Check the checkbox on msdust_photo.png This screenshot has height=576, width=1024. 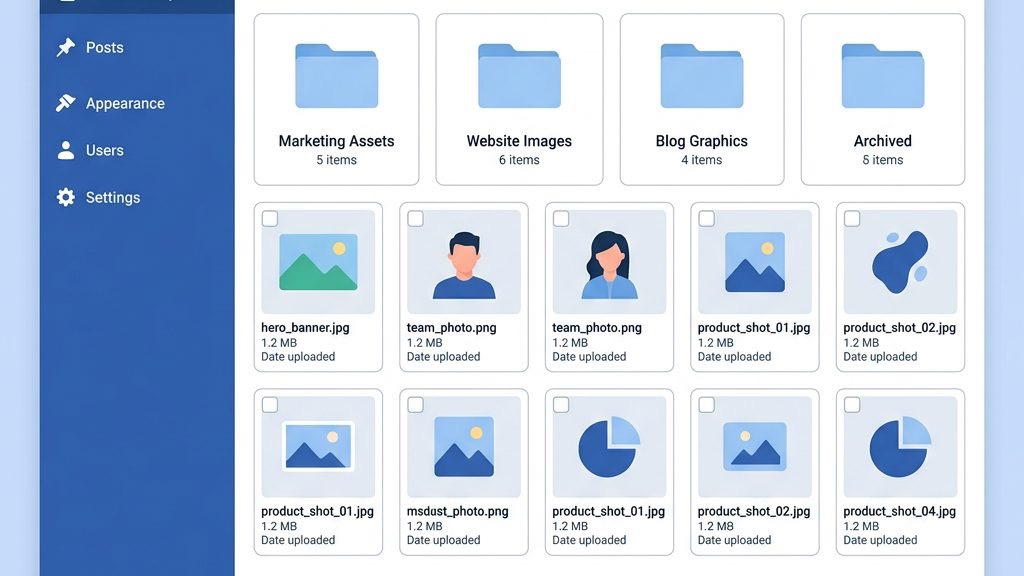418,404
